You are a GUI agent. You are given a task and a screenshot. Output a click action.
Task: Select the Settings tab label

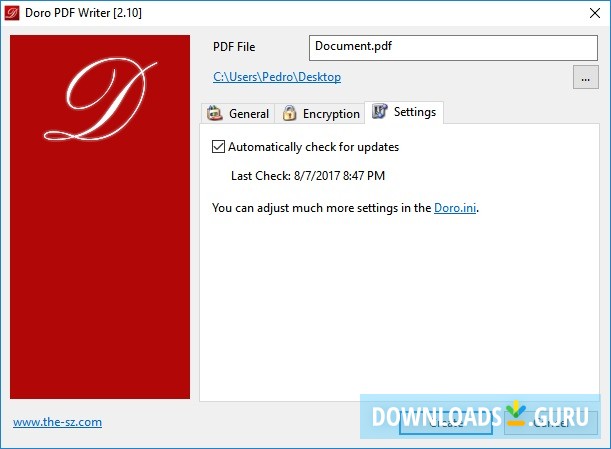pos(415,112)
